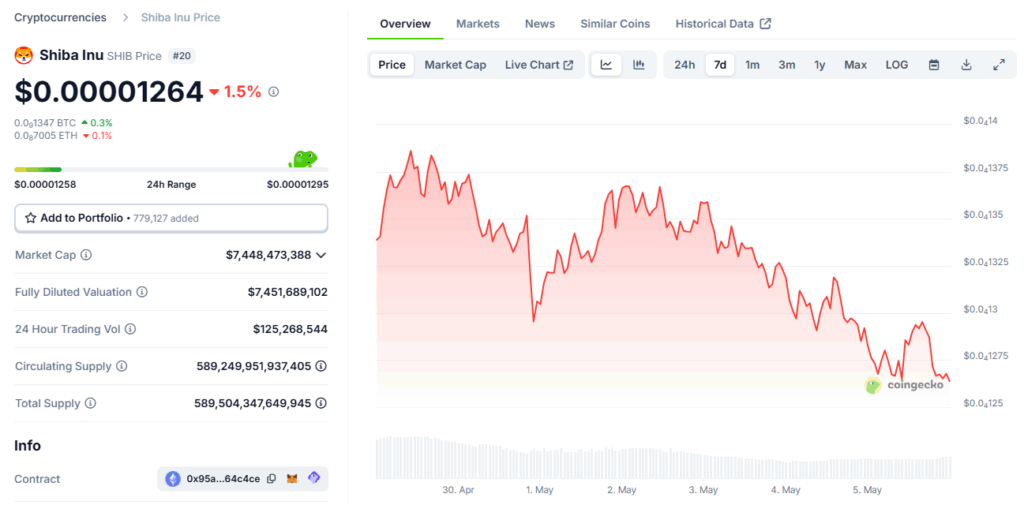Add token to MetaMask via fox icon
The image size is (1024, 505).
[293, 479]
